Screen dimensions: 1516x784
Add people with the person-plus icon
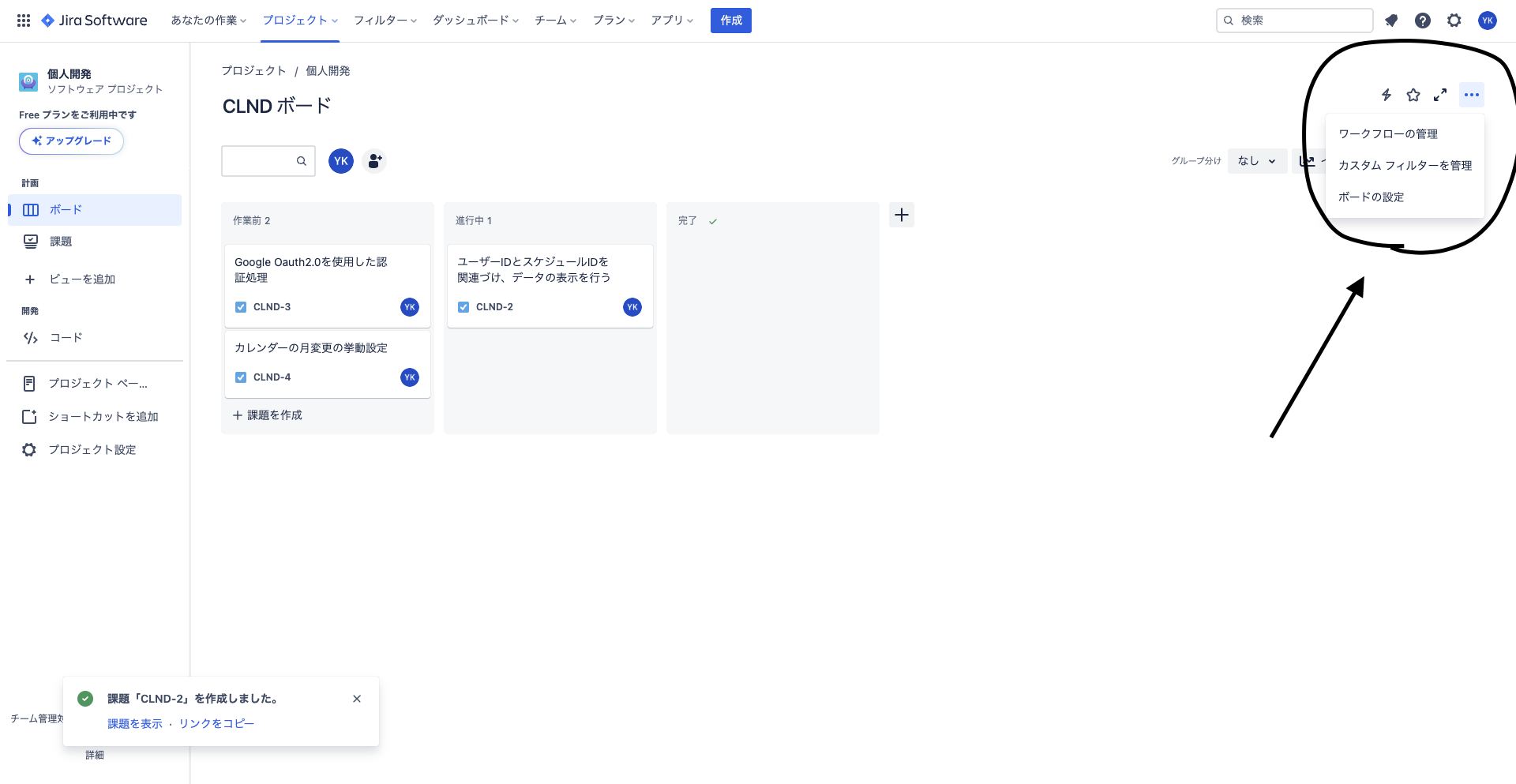[374, 161]
